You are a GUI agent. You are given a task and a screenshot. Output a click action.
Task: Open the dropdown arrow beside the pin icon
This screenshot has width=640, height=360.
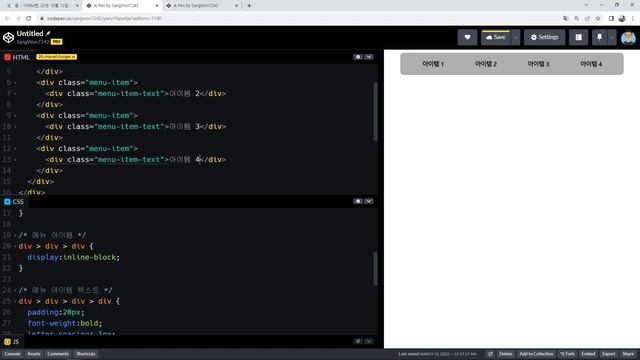tap(611, 37)
